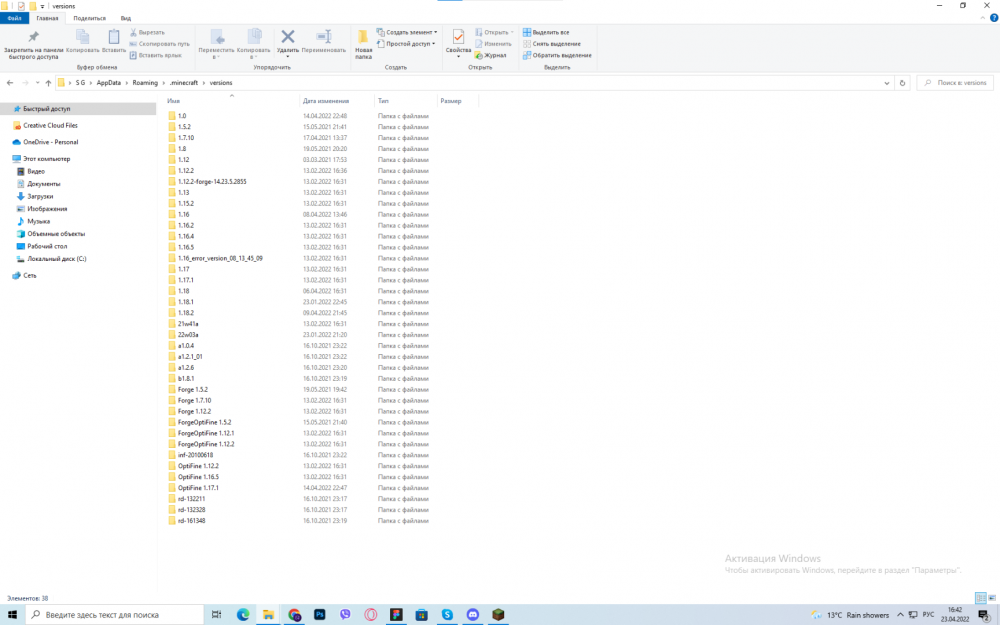This screenshot has height=625, width=1000.
Task: Click the Back navigation arrow
Action: (10, 83)
